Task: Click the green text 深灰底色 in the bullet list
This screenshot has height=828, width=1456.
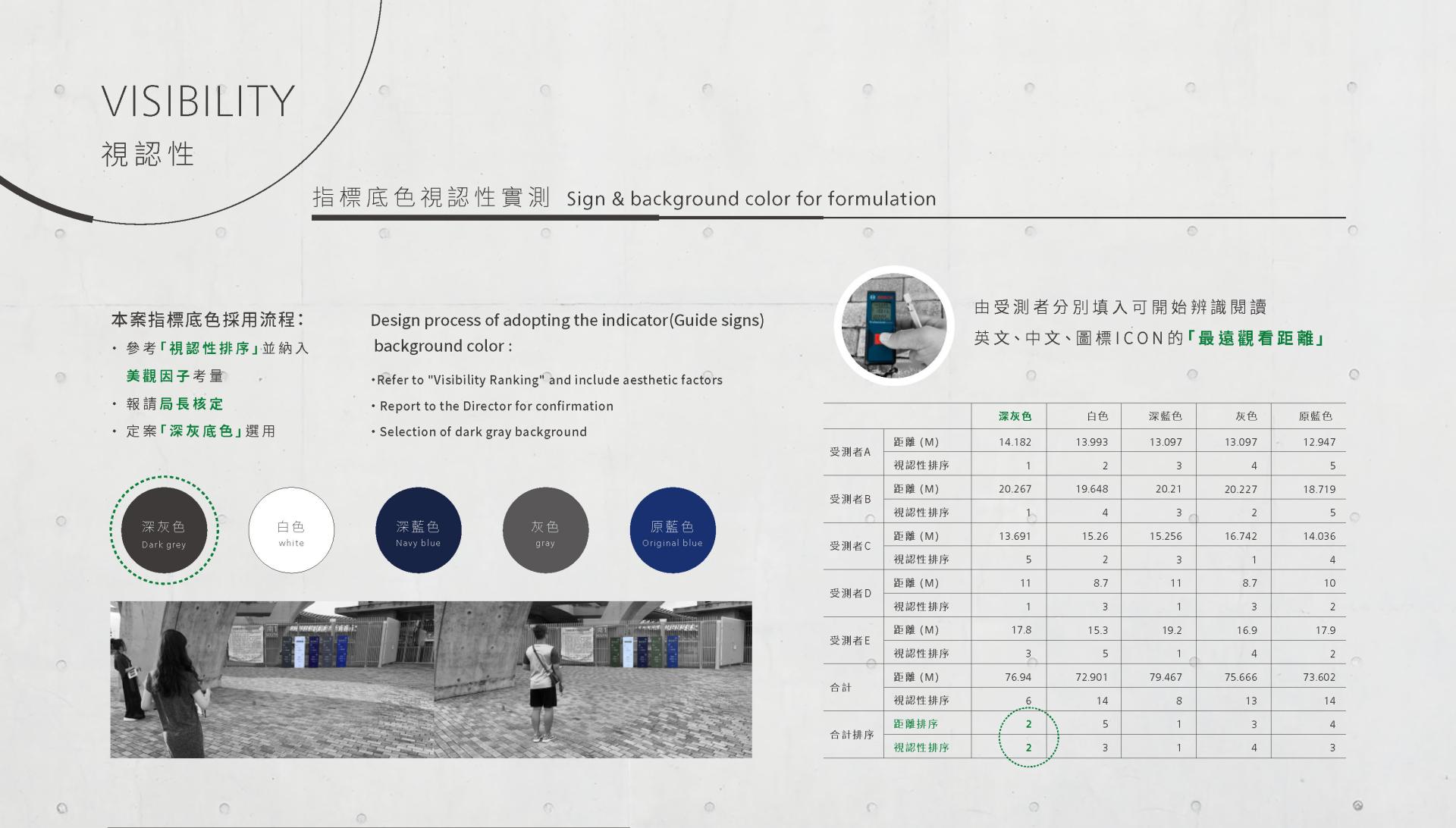Action: point(201,431)
